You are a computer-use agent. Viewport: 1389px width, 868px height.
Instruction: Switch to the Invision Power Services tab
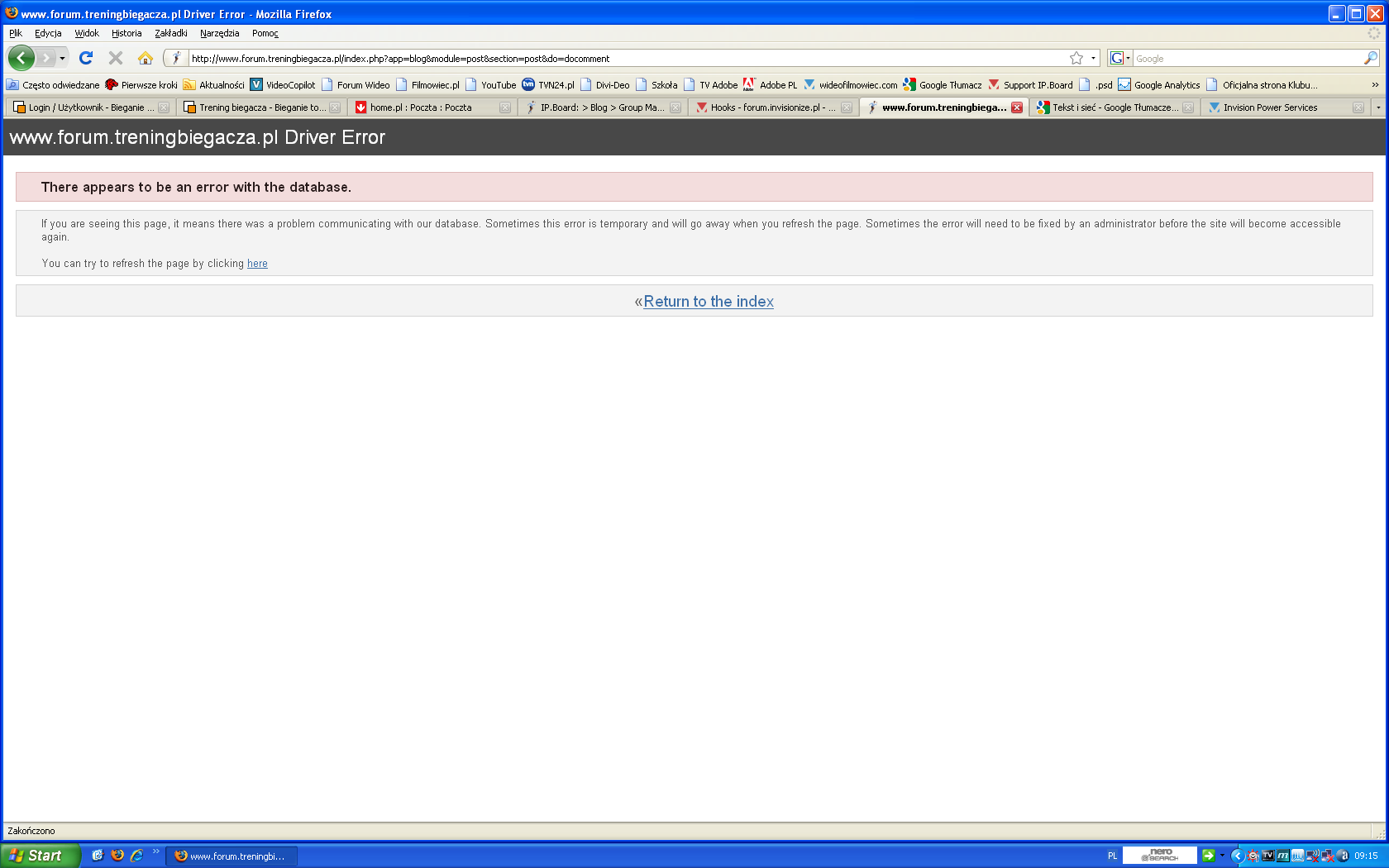click(x=1286, y=107)
